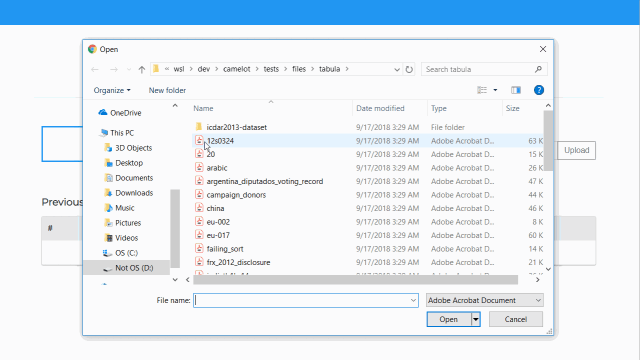Close the Open dialog
This screenshot has width=640, height=360.
click(543, 49)
